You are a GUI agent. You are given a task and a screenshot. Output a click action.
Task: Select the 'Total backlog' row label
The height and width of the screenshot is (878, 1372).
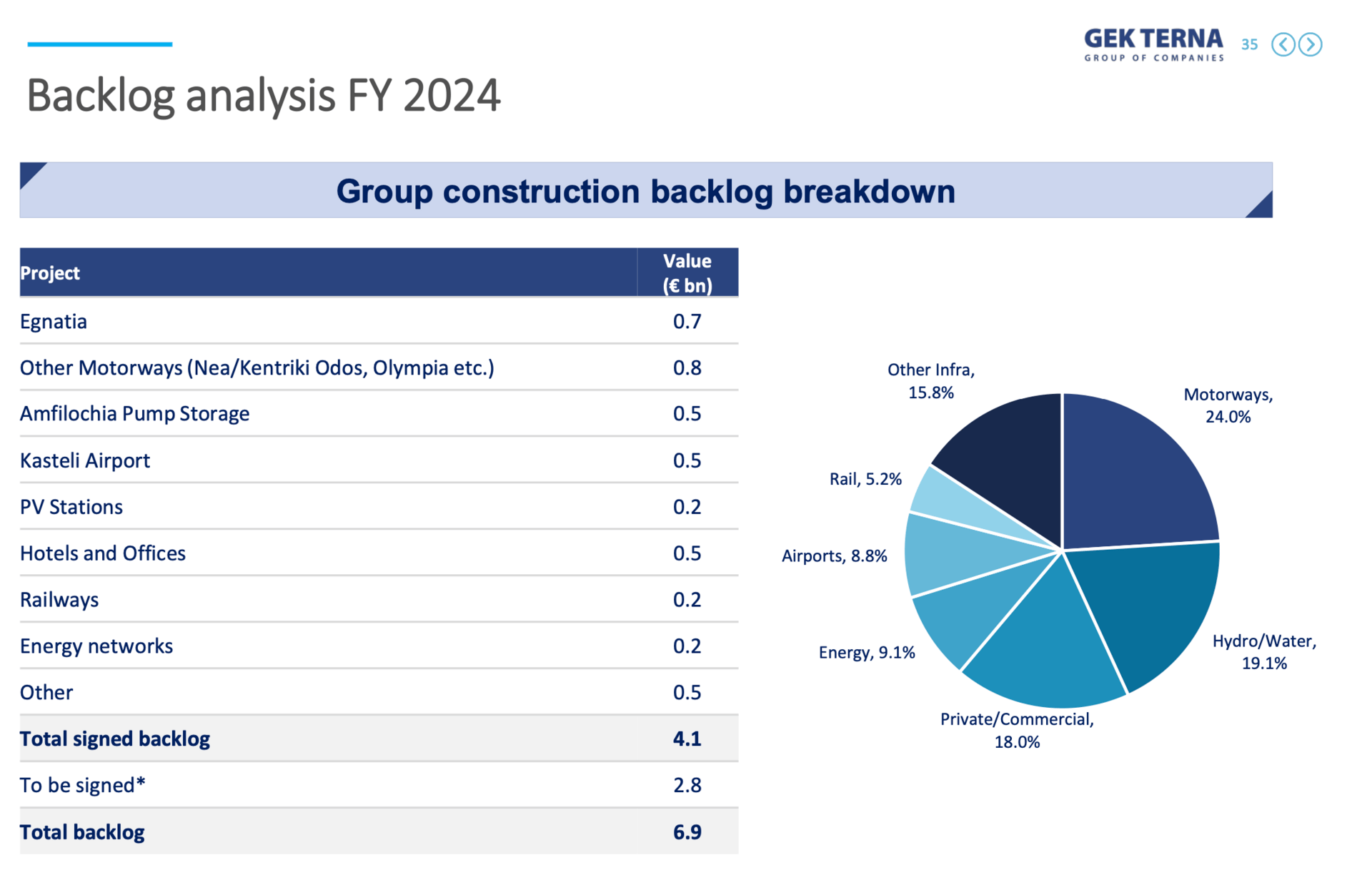[82, 832]
